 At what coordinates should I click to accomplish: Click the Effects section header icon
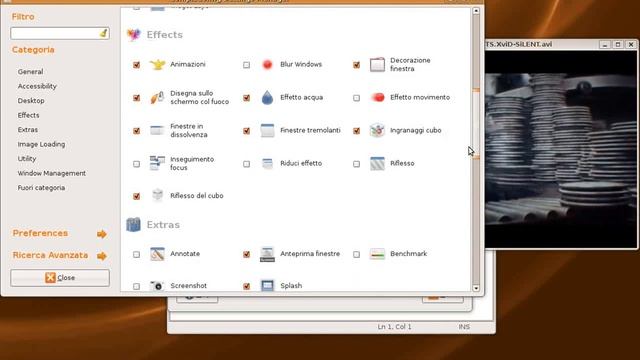(134, 35)
